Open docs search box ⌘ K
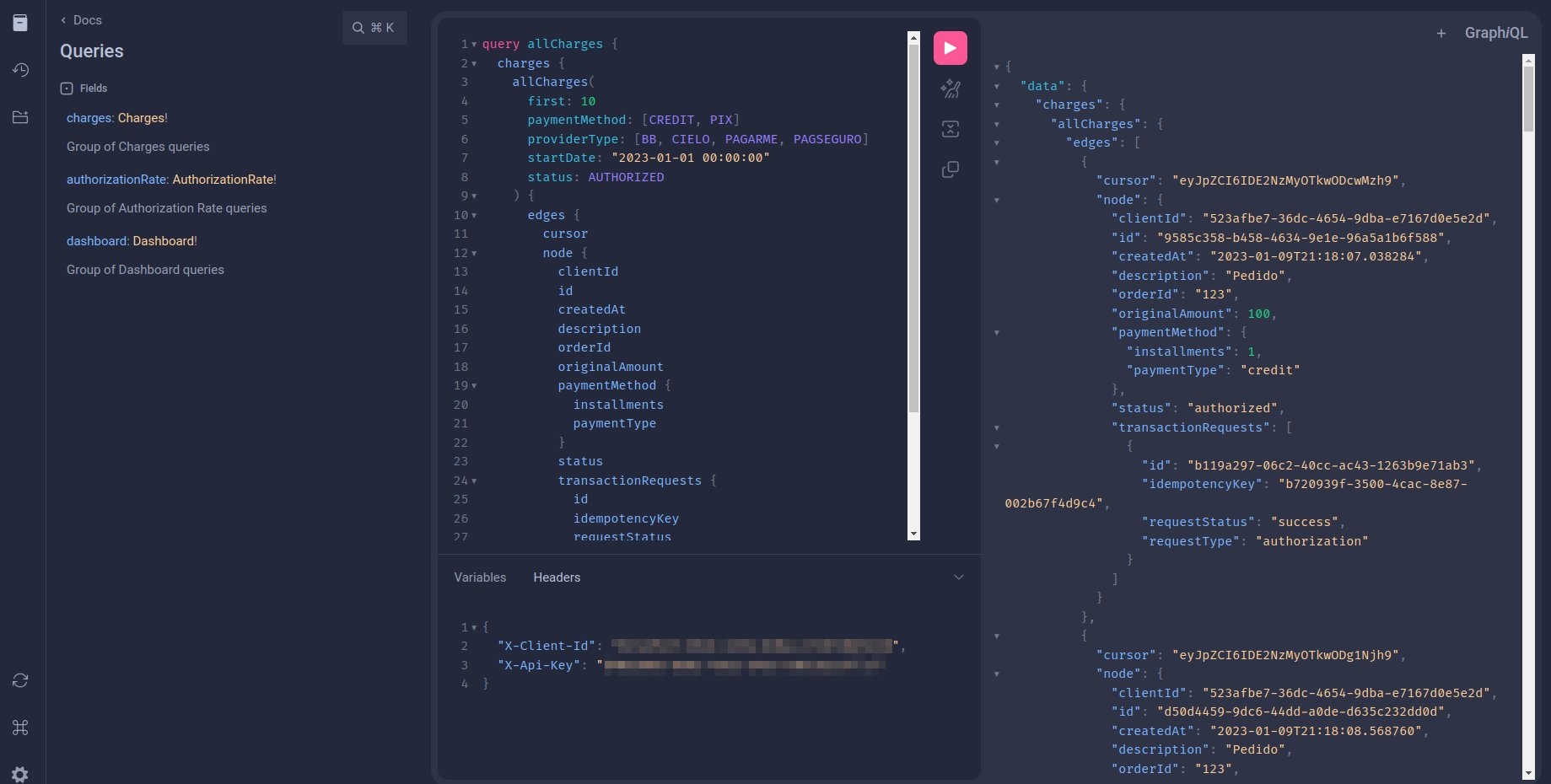 point(374,28)
